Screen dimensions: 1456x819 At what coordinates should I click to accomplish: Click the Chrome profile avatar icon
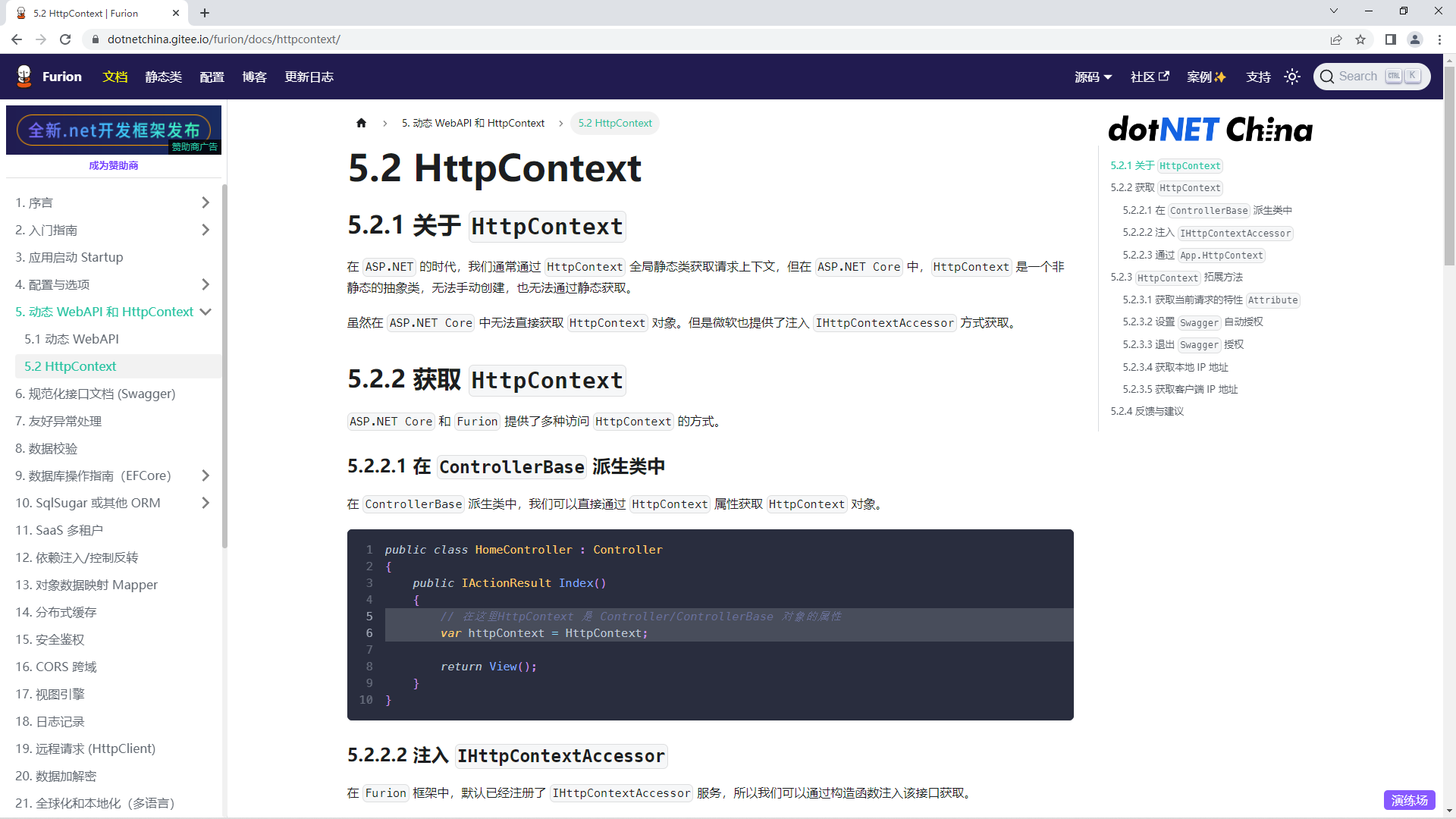tap(1414, 39)
